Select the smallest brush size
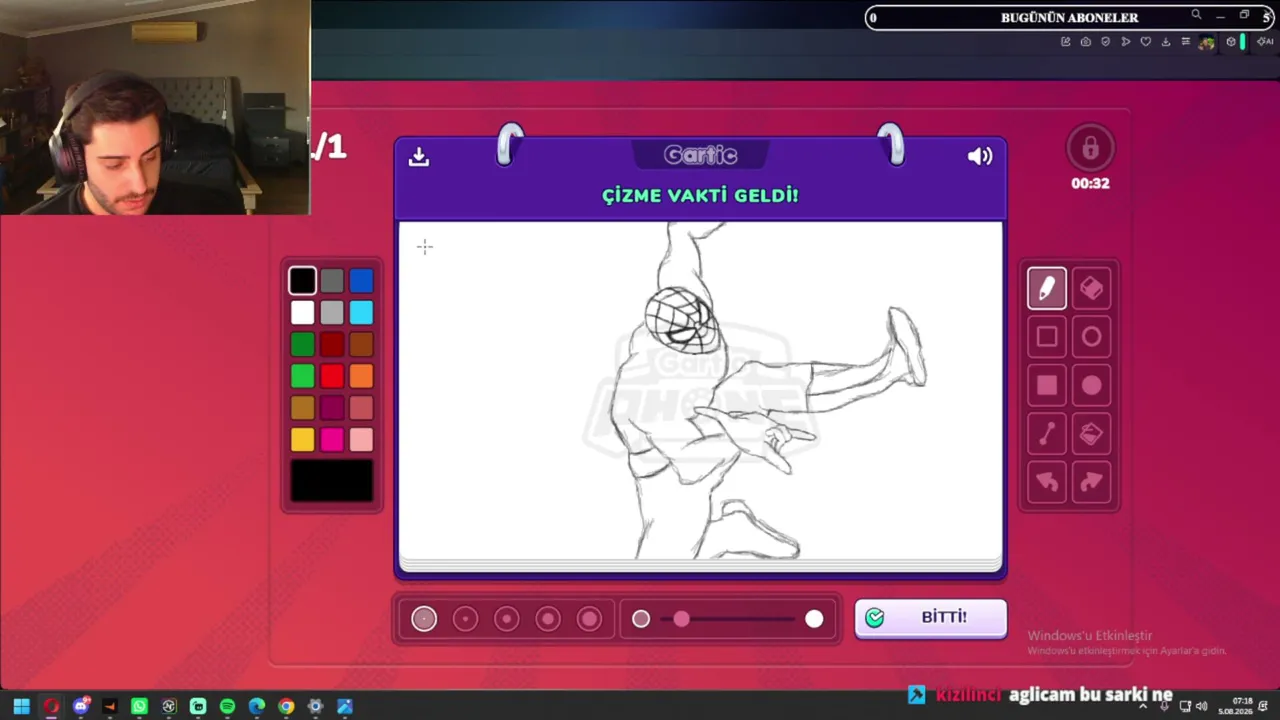Image resolution: width=1280 pixels, height=720 pixels. point(424,619)
